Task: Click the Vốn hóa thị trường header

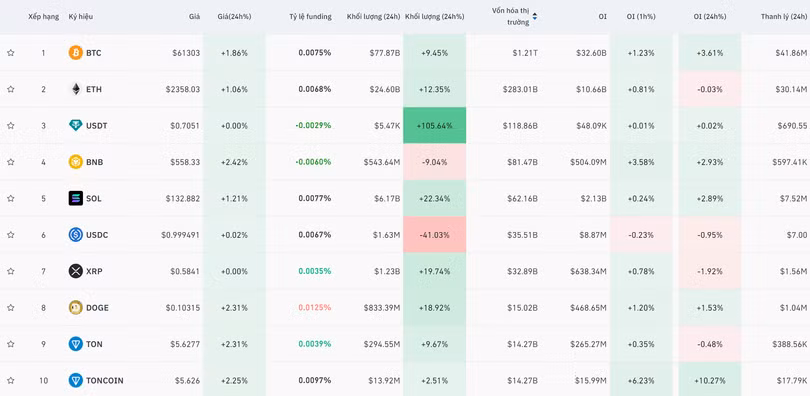Action: [x=510, y=17]
